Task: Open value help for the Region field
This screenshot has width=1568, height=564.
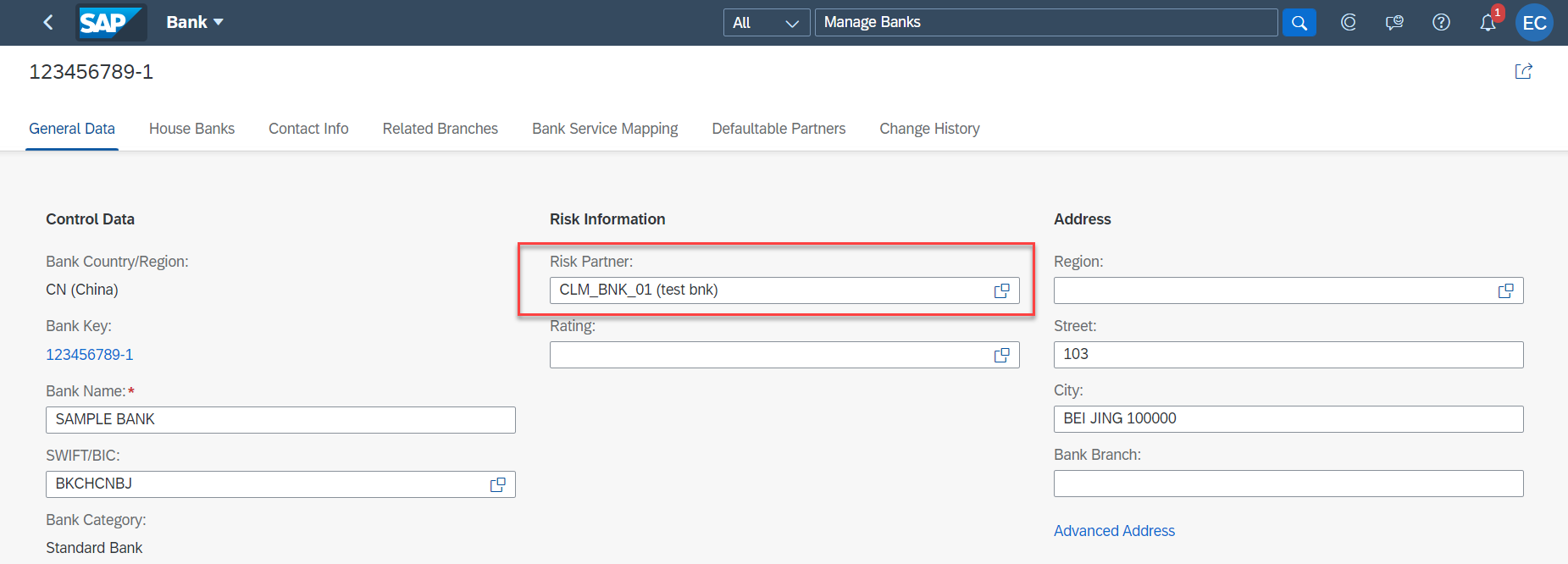Action: (1506, 290)
